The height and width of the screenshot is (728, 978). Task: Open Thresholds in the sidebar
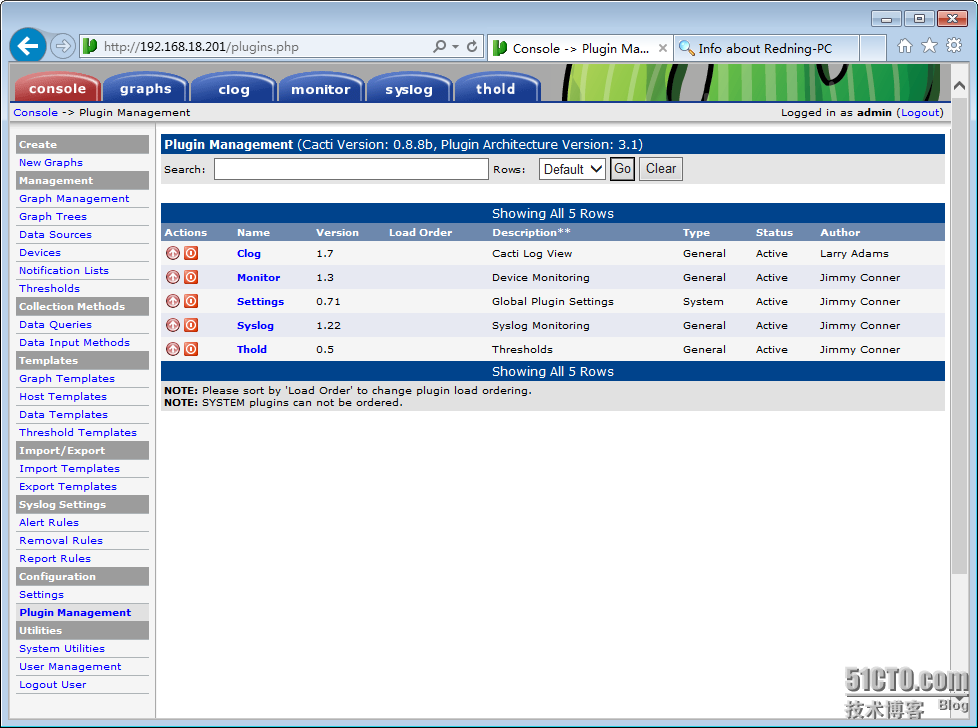pyautogui.click(x=49, y=288)
